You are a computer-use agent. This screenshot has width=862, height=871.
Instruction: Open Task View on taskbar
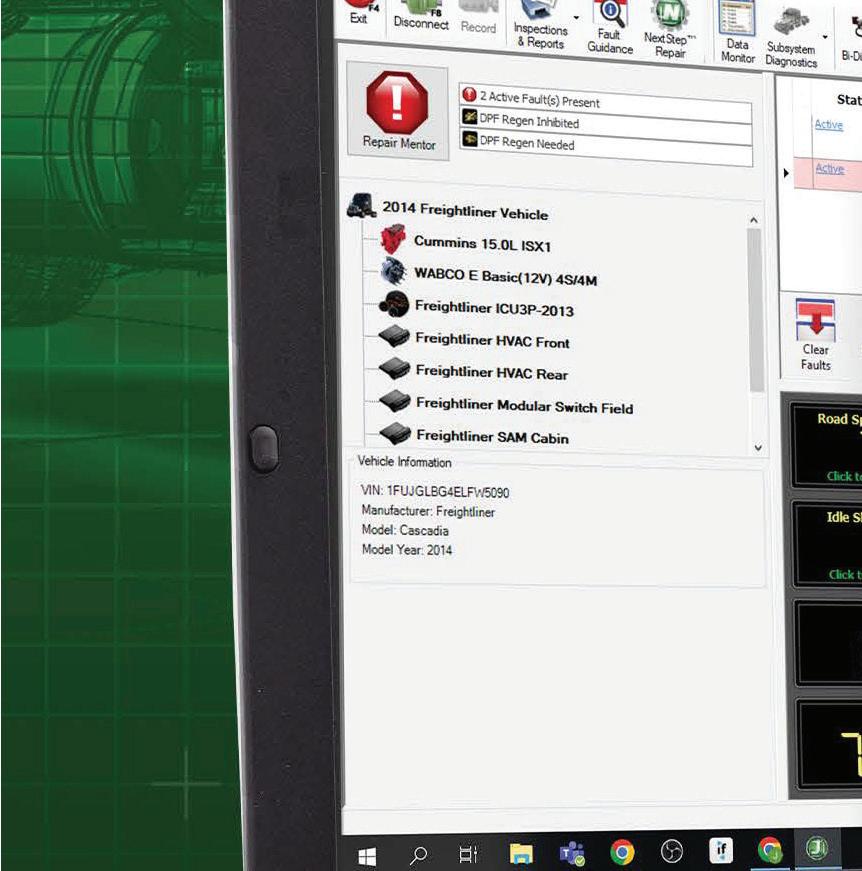point(468,854)
